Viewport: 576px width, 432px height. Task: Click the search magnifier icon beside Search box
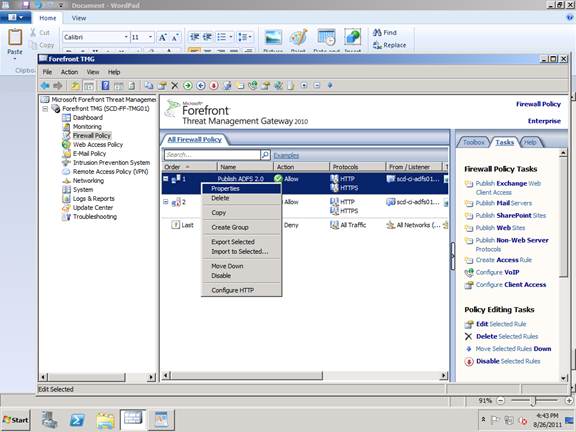pyautogui.click(x=265, y=155)
